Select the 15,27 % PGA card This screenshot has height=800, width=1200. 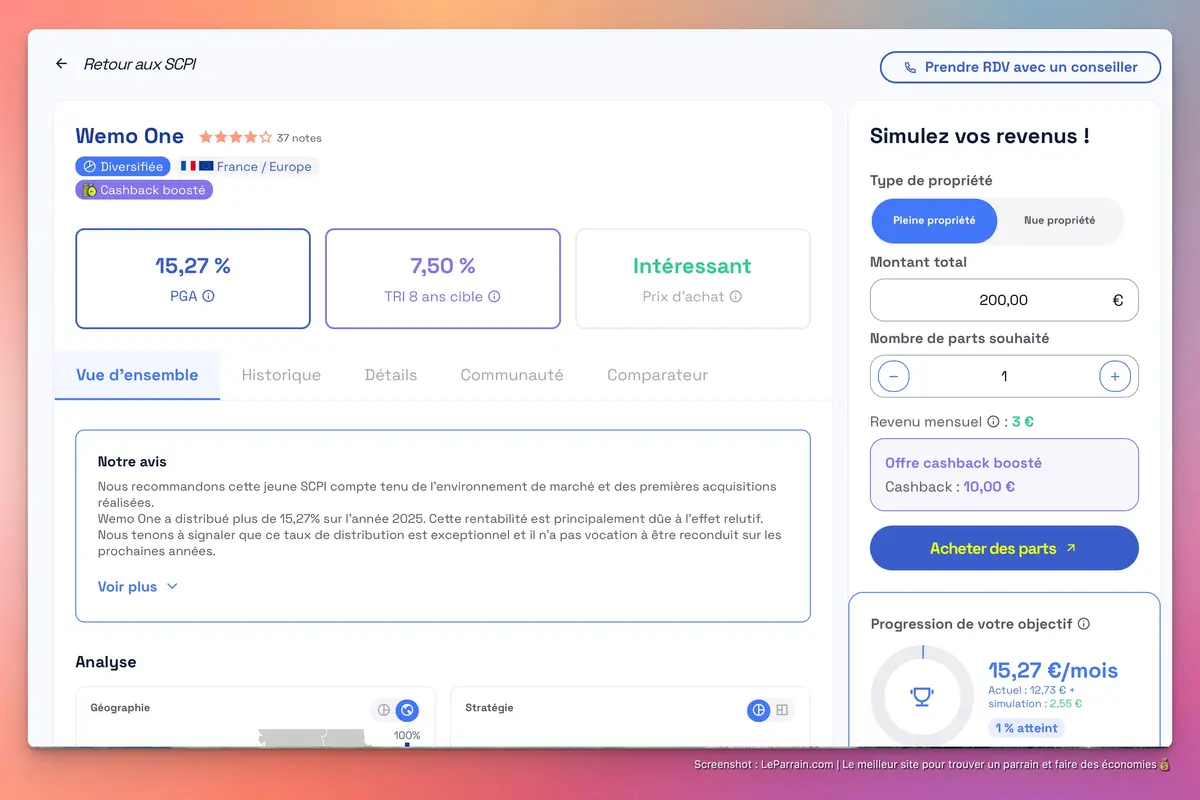193,279
